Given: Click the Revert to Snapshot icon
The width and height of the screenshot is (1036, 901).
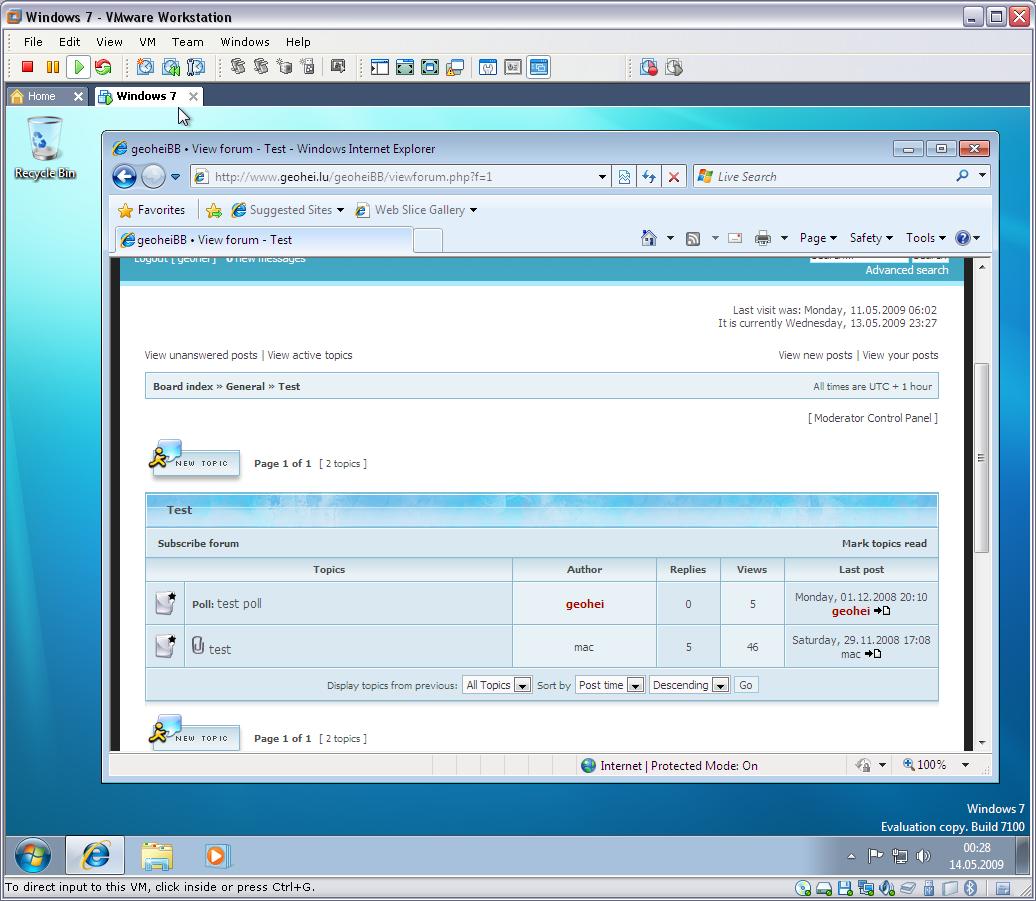Looking at the screenshot, I should (170, 67).
